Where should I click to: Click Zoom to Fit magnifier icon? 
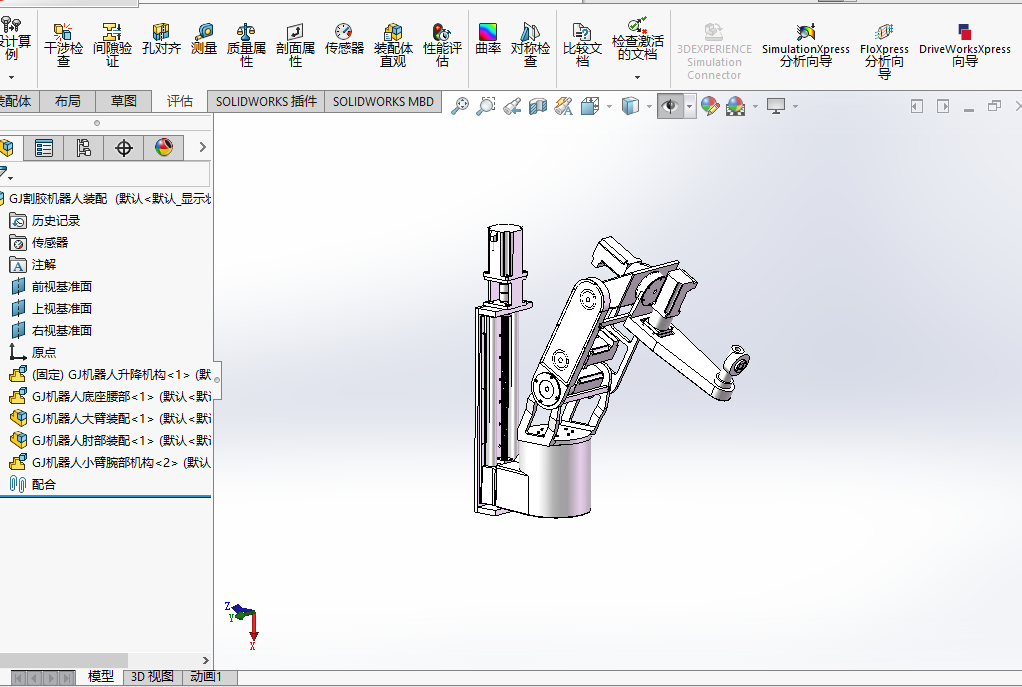point(460,106)
